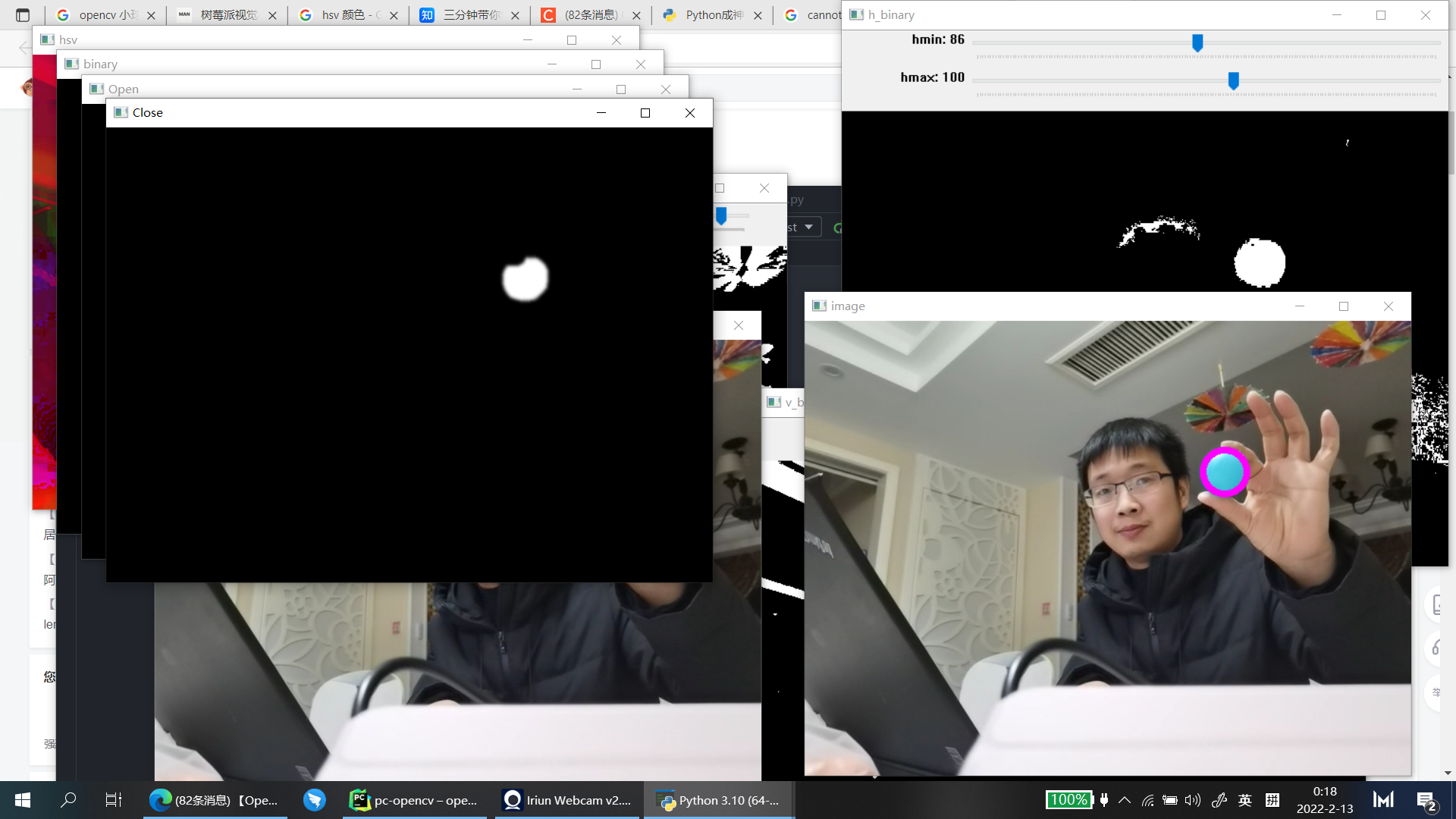Open the notification center icon

tap(1426, 801)
